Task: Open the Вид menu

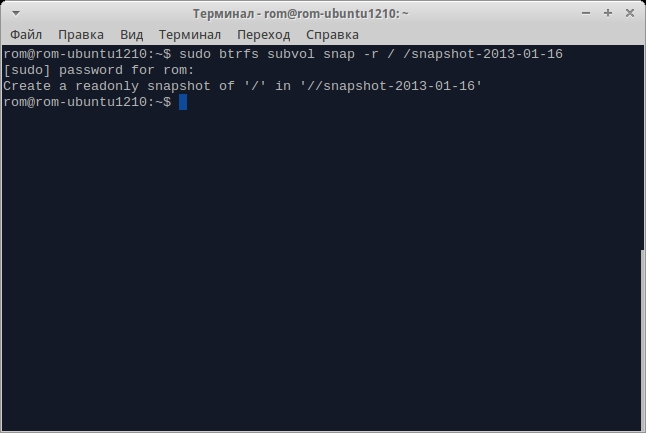Action: click(x=131, y=35)
